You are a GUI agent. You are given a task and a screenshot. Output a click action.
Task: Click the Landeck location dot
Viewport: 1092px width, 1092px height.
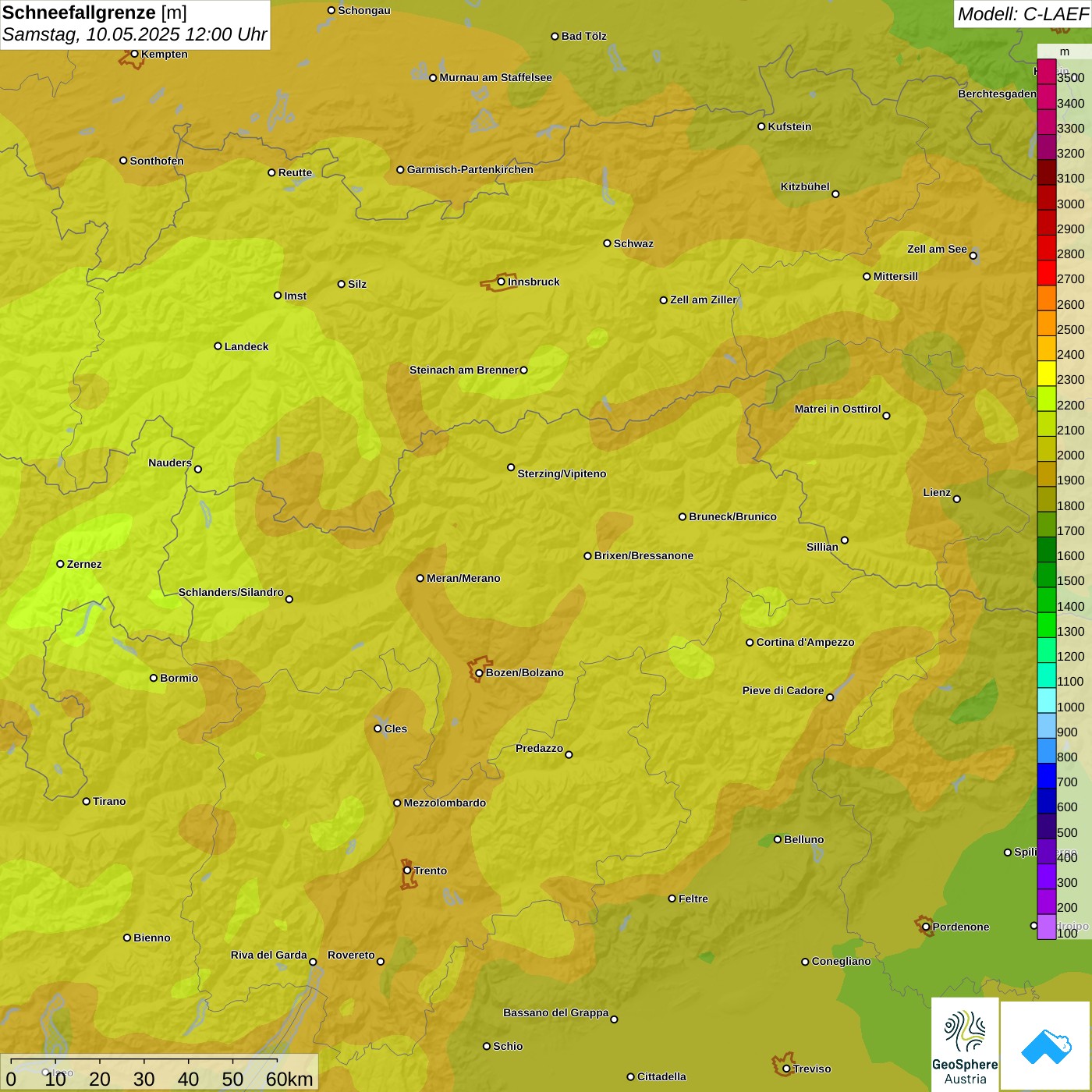pyautogui.click(x=218, y=346)
